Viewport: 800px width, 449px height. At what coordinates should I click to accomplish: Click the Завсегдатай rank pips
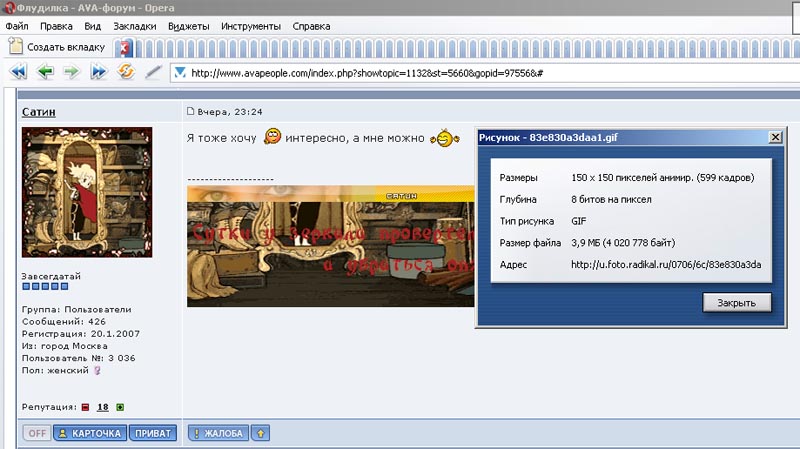point(45,286)
